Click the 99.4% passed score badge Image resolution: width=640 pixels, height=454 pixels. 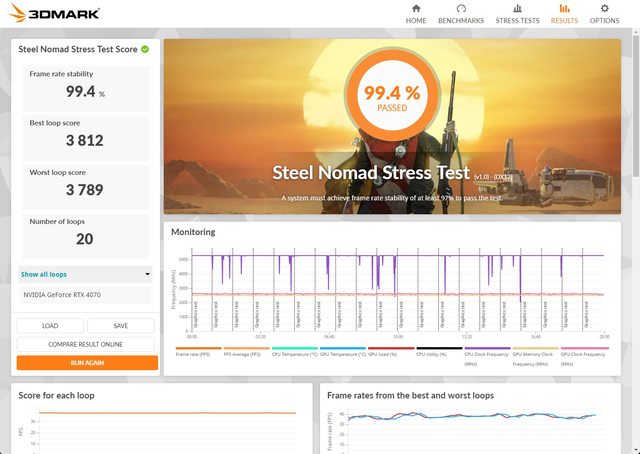(391, 97)
